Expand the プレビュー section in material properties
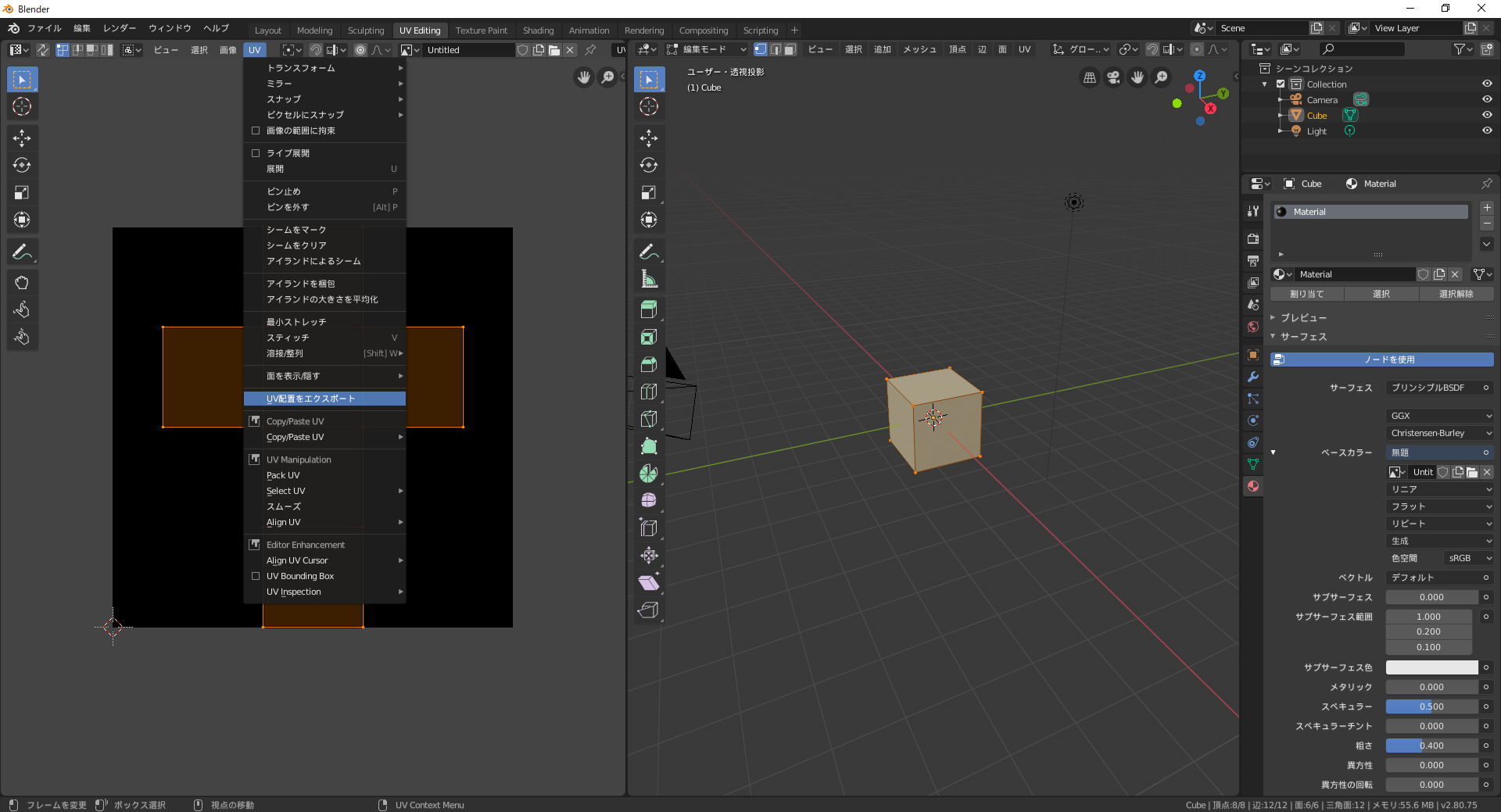 coord(1300,317)
